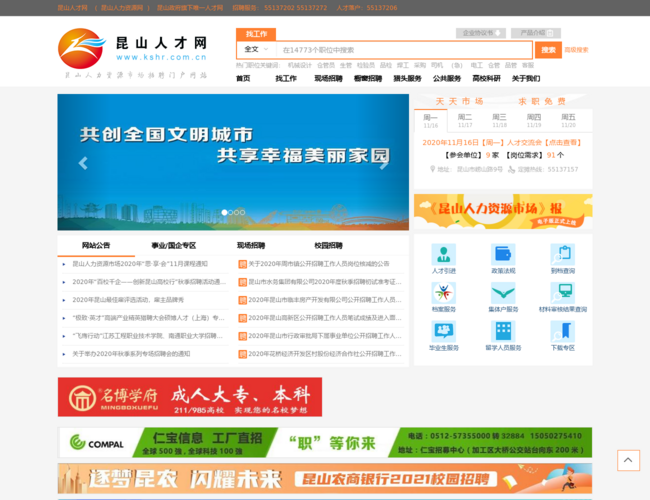Open 猎头服务 in the navigation bar
The height and width of the screenshot is (500, 650).
[x=407, y=78]
